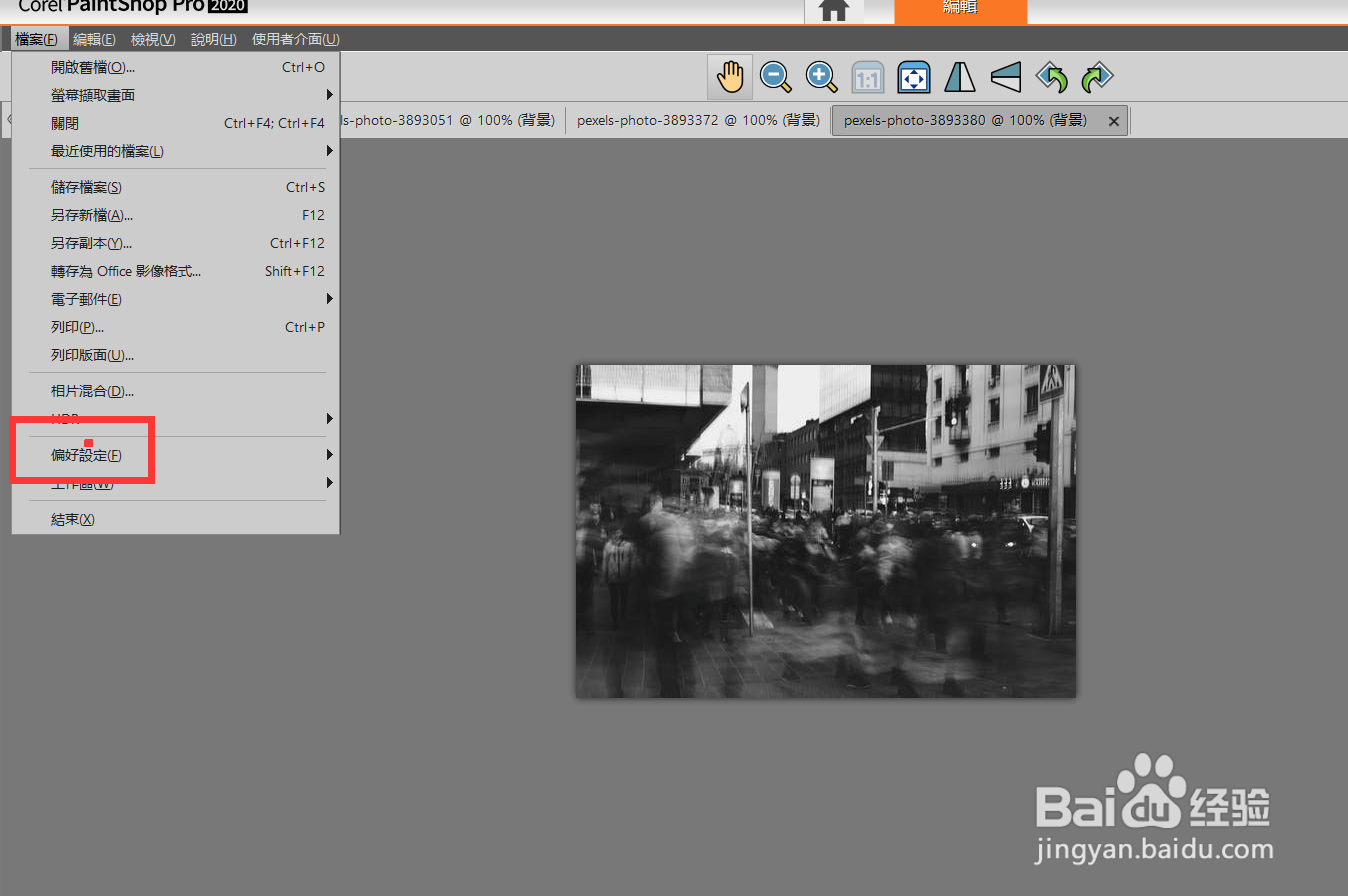Screen dimensions: 1348x896
Task: Expand the 工作區(W) submenu
Action: tap(176, 483)
